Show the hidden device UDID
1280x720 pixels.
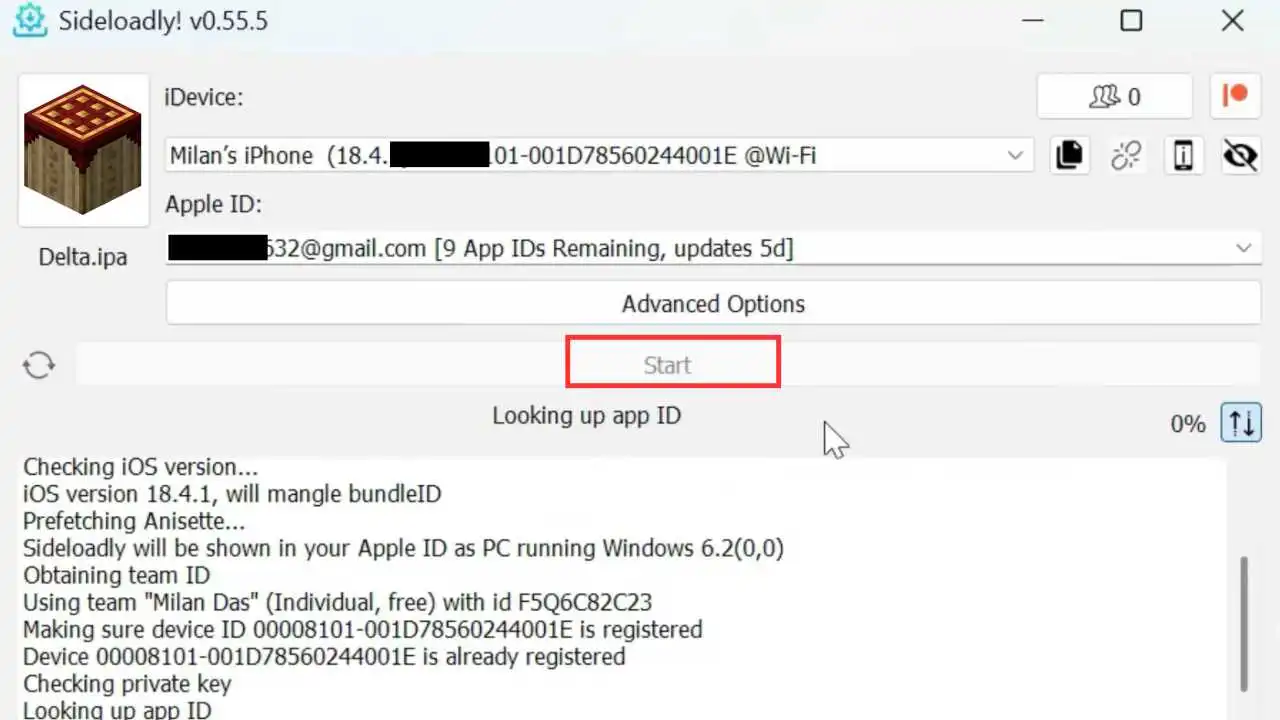pyautogui.click(x=440, y=155)
